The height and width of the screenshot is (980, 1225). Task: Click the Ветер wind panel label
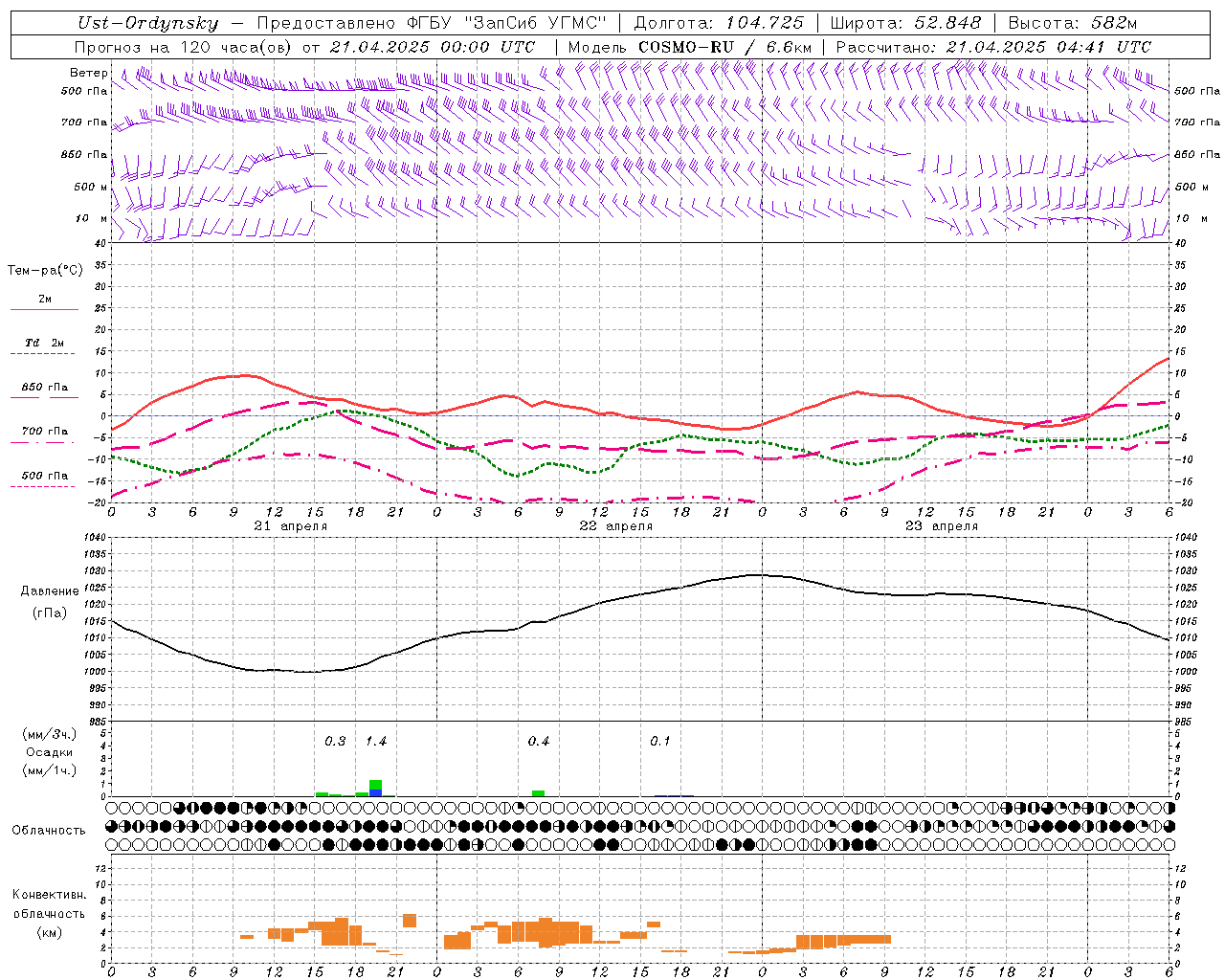coord(88,73)
